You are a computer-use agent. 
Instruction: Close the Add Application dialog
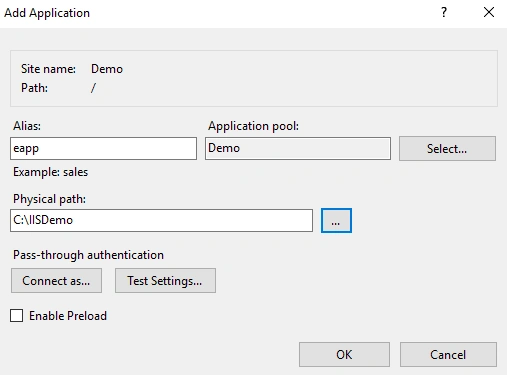pyautogui.click(x=489, y=13)
